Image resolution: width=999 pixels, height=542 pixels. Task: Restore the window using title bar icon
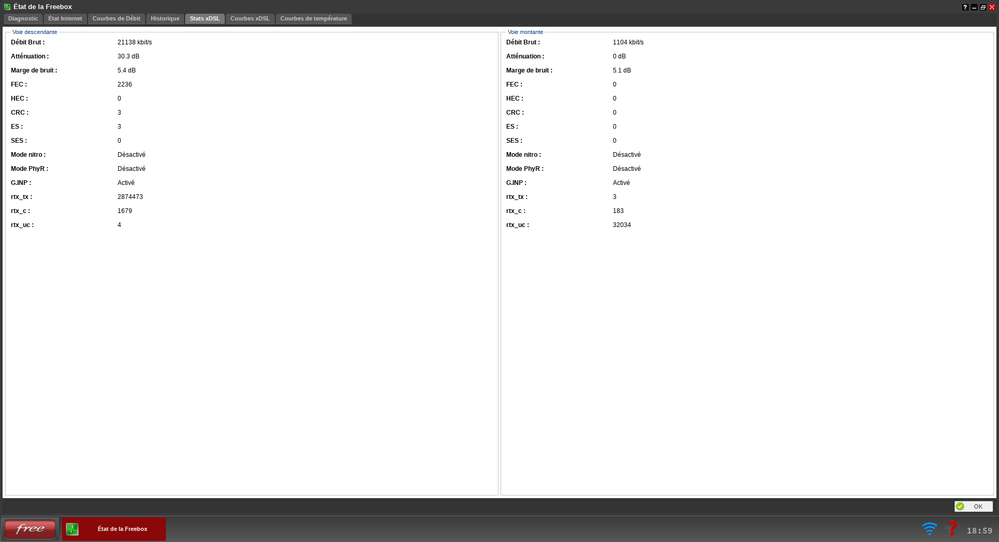(x=983, y=7)
